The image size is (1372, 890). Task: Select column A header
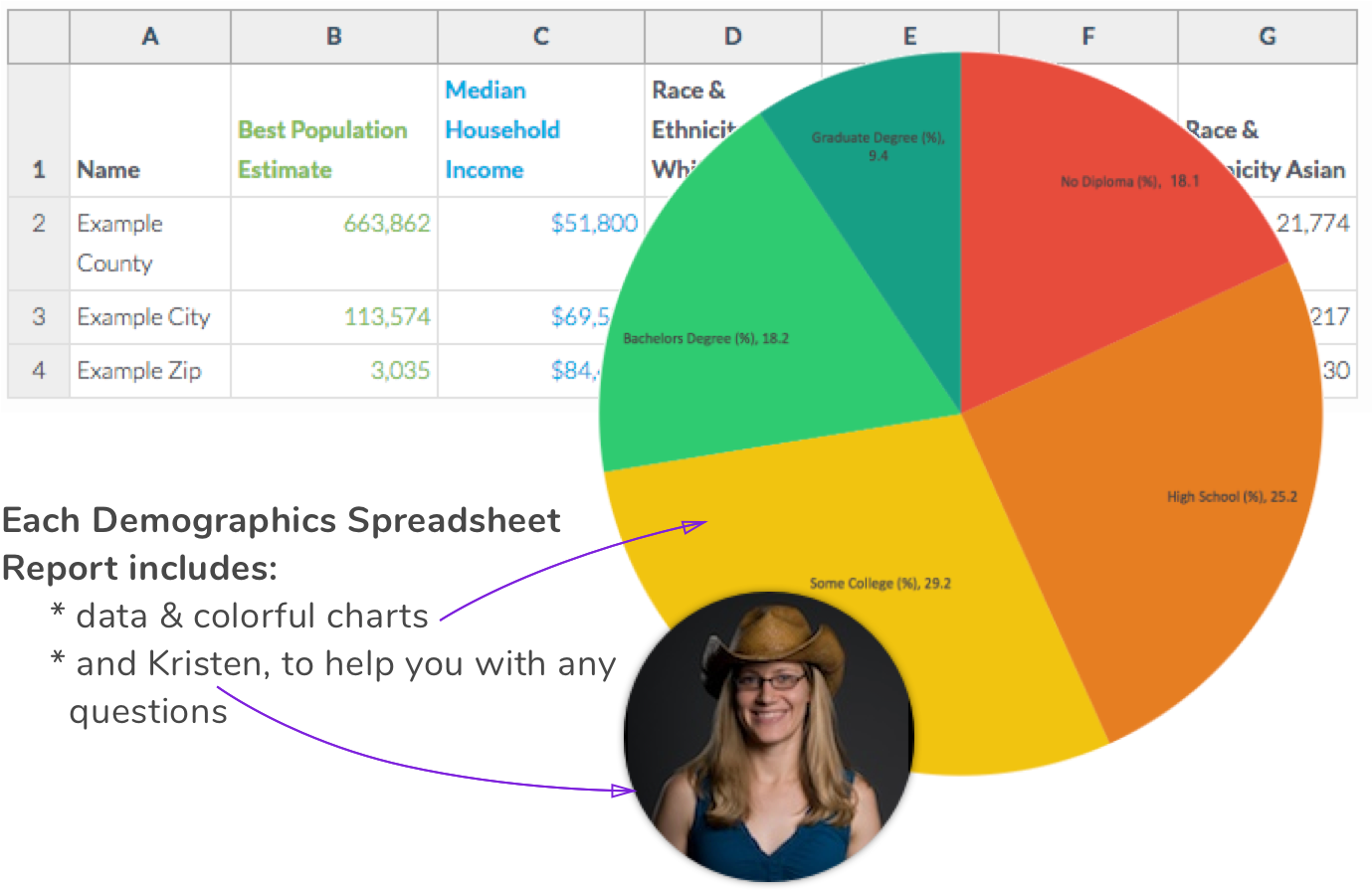150,37
